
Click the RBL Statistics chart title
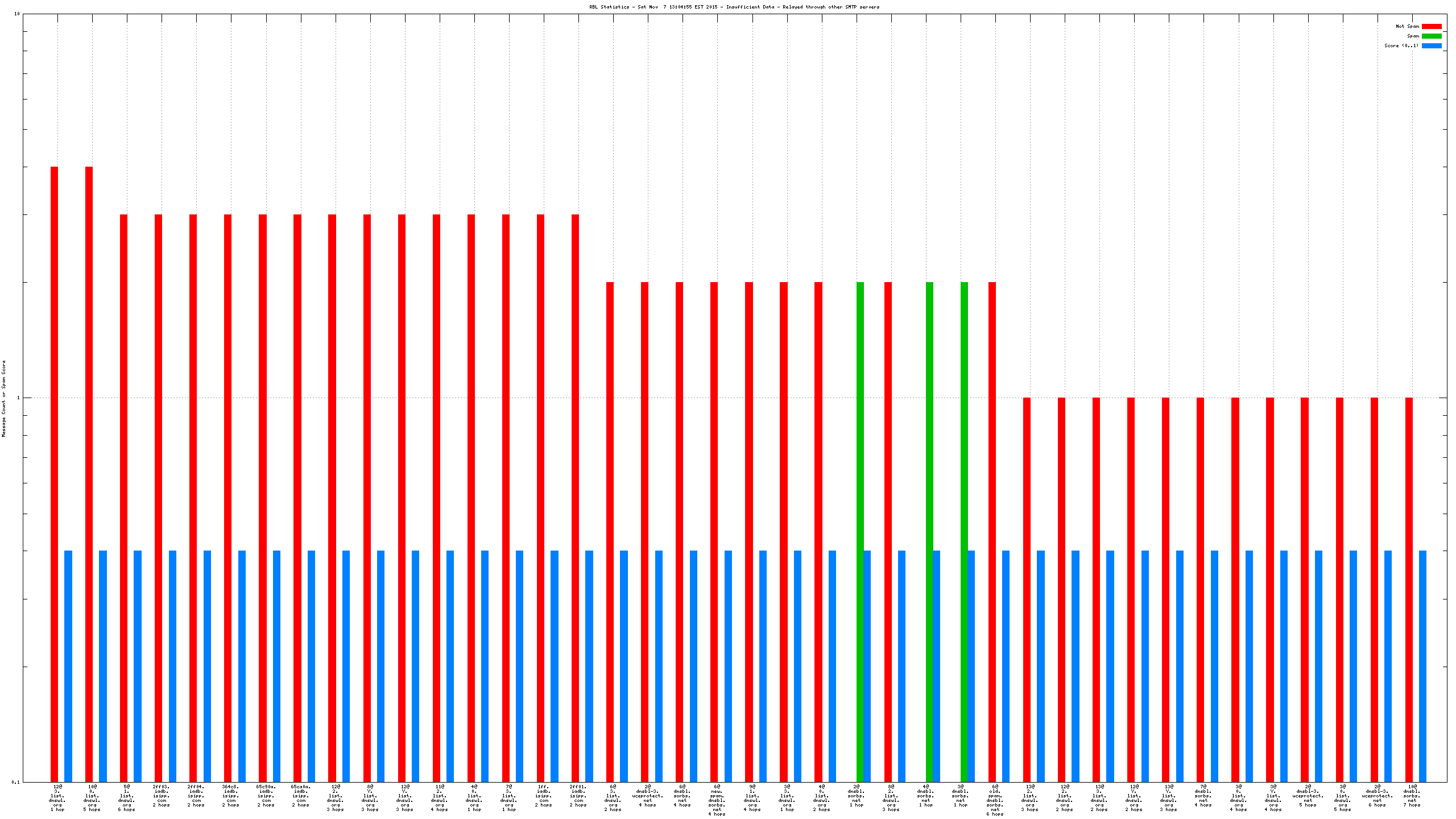pyautogui.click(x=734, y=7)
